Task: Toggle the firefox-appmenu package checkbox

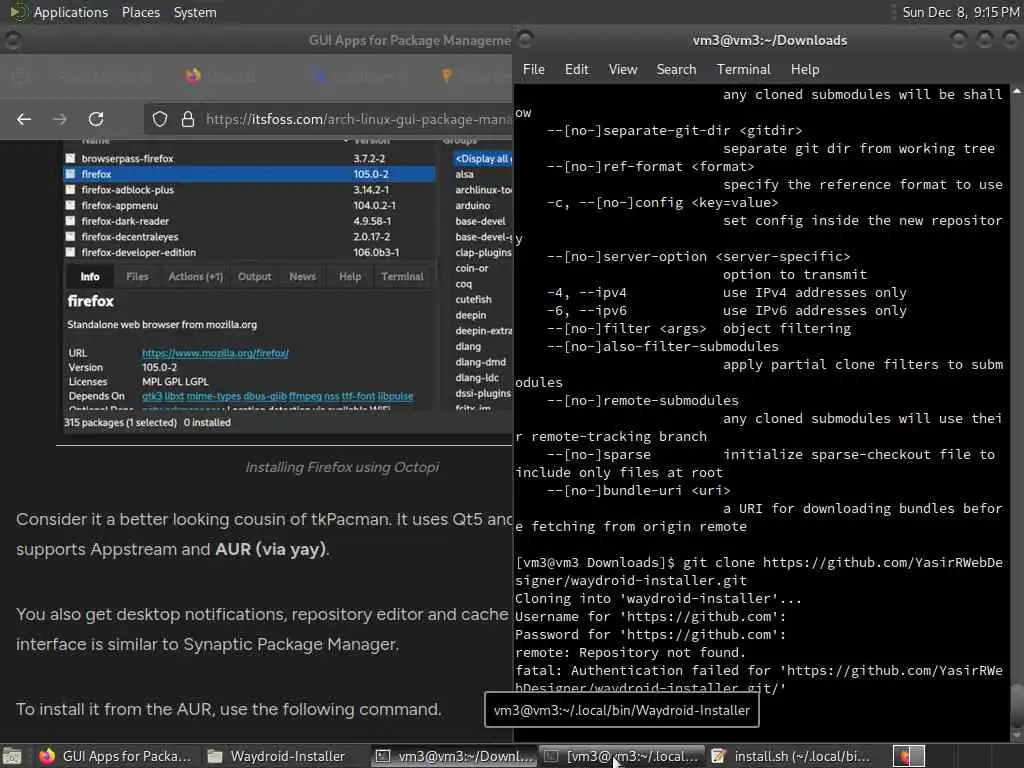Action: click(x=71, y=205)
